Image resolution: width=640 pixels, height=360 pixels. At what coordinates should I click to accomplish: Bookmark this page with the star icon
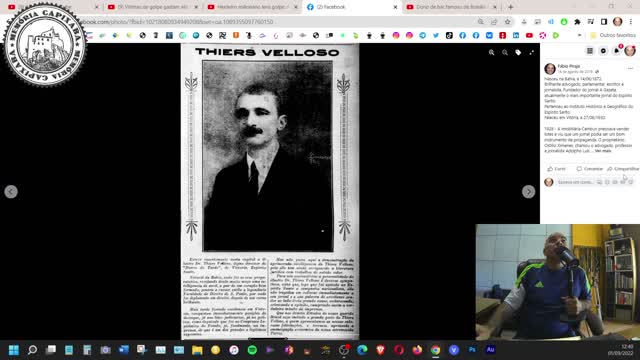pyautogui.click(x=507, y=22)
